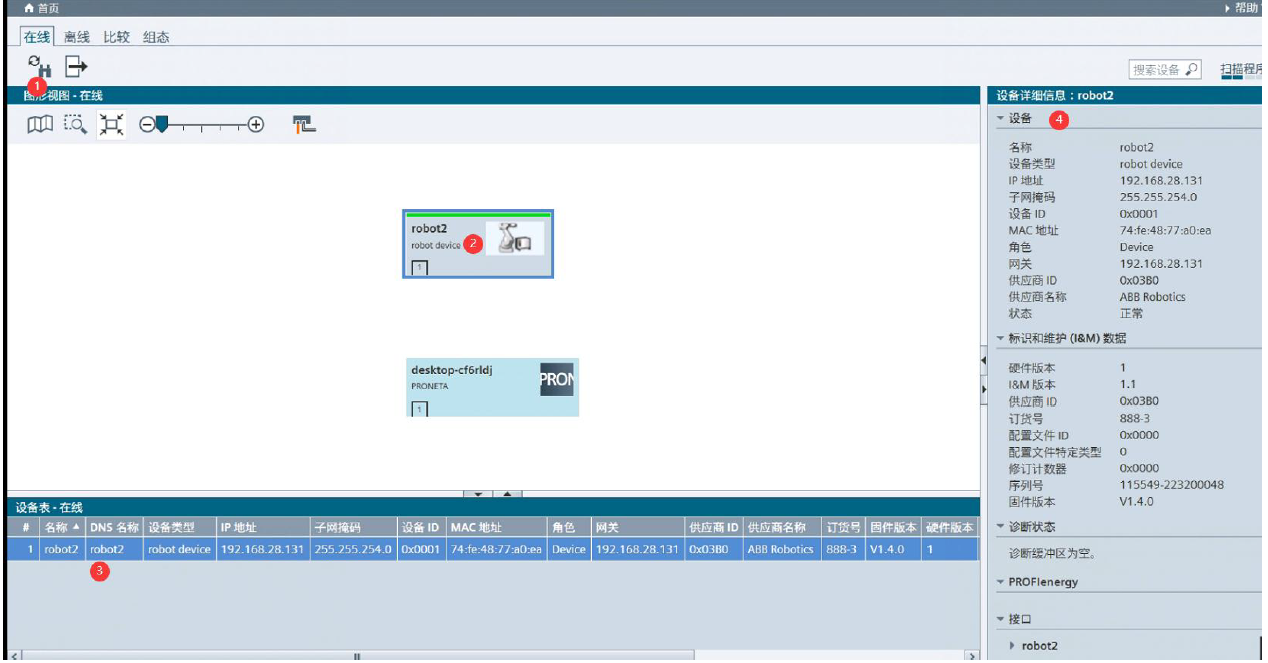
Task: Click the 扫描程序 link
Action: tap(1241, 70)
